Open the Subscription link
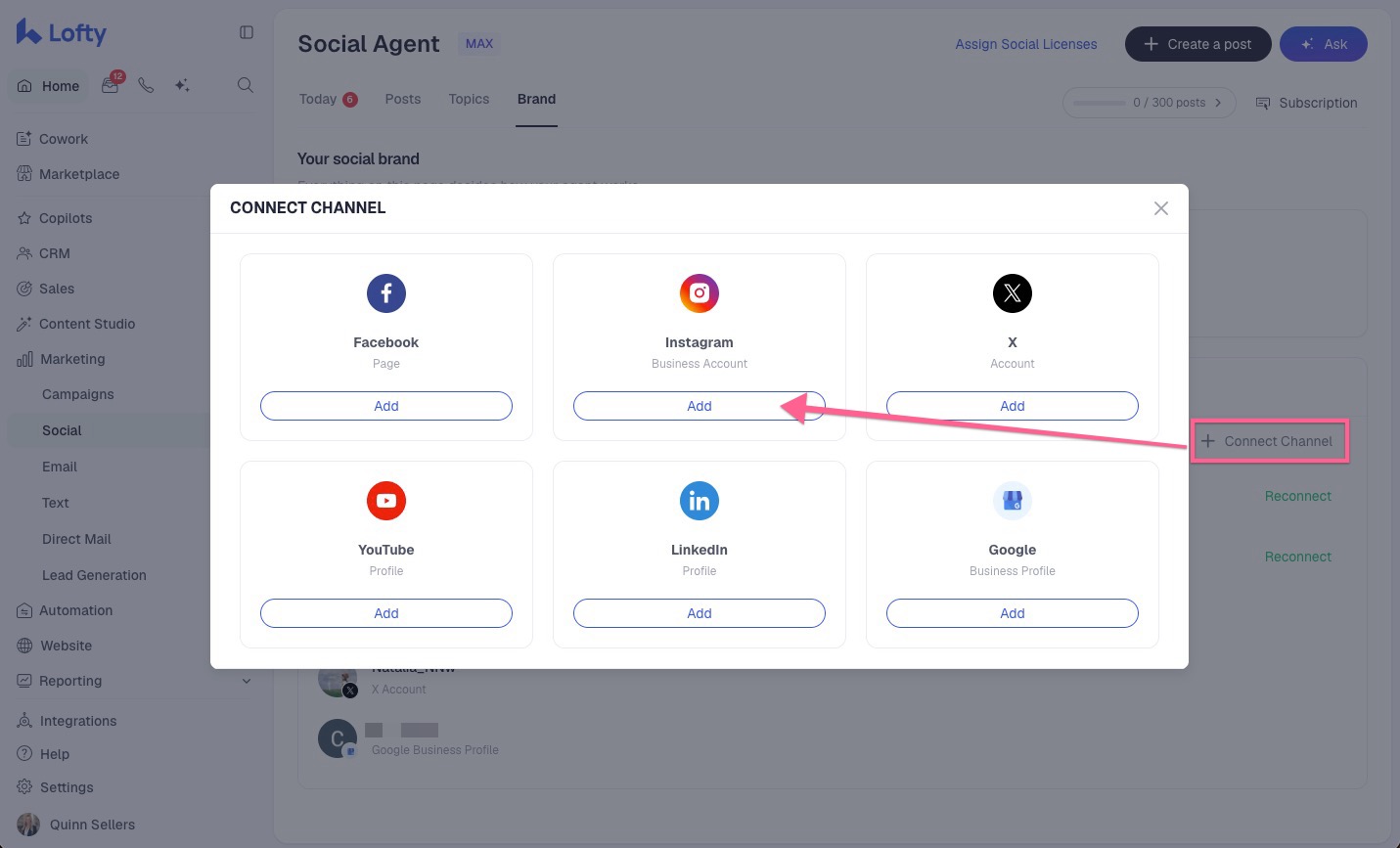The height and width of the screenshot is (848, 1400). (1307, 103)
